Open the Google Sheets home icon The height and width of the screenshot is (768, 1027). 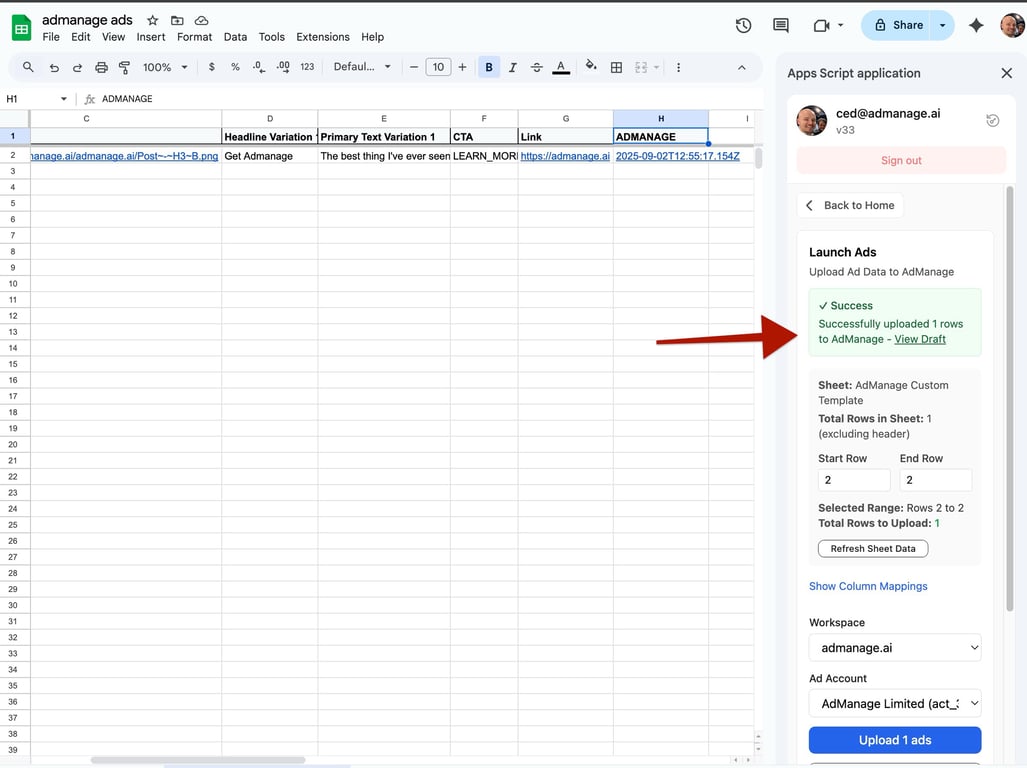(x=21, y=28)
